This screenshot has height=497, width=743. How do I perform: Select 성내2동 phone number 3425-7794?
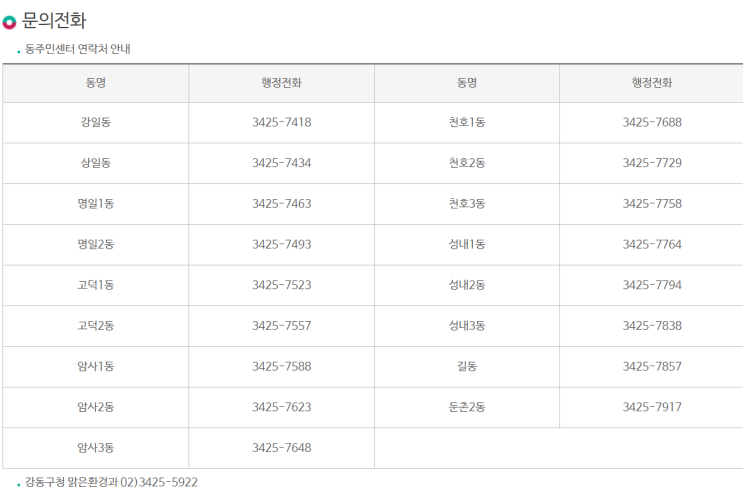(x=652, y=285)
